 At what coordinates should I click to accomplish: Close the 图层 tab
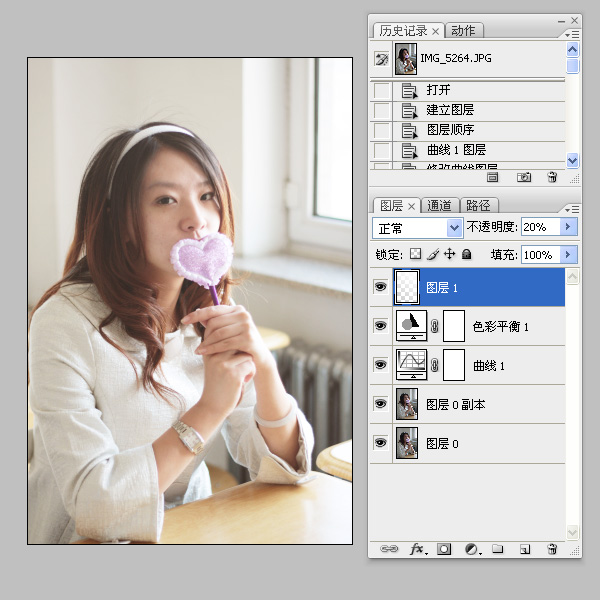[411, 207]
